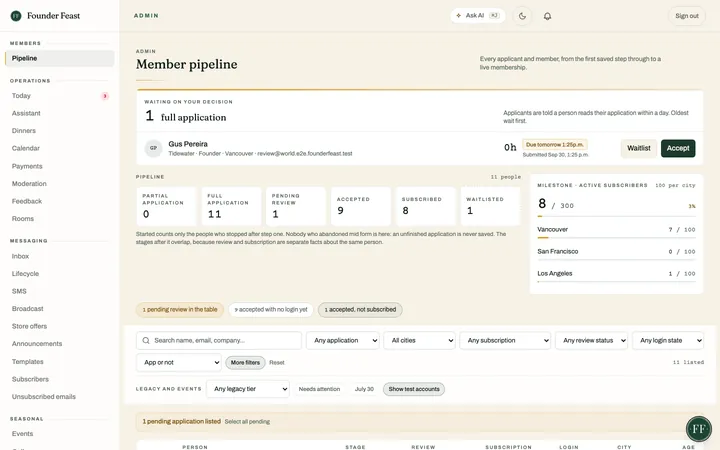Click the Full Application count card
720x450 pixels.
[x=231, y=206]
